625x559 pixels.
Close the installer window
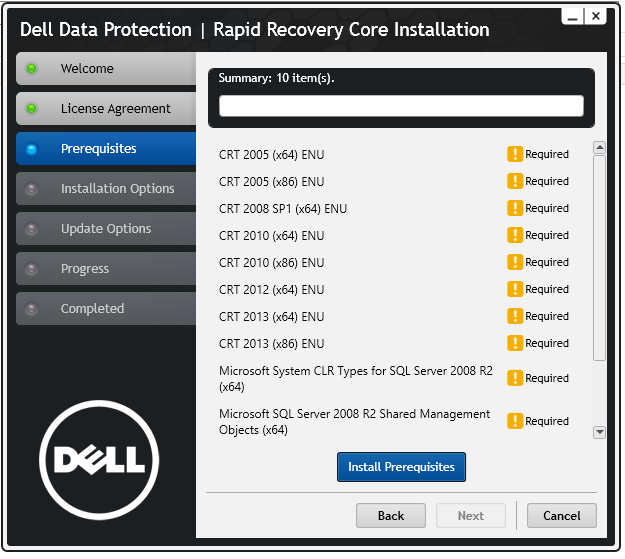[x=596, y=16]
